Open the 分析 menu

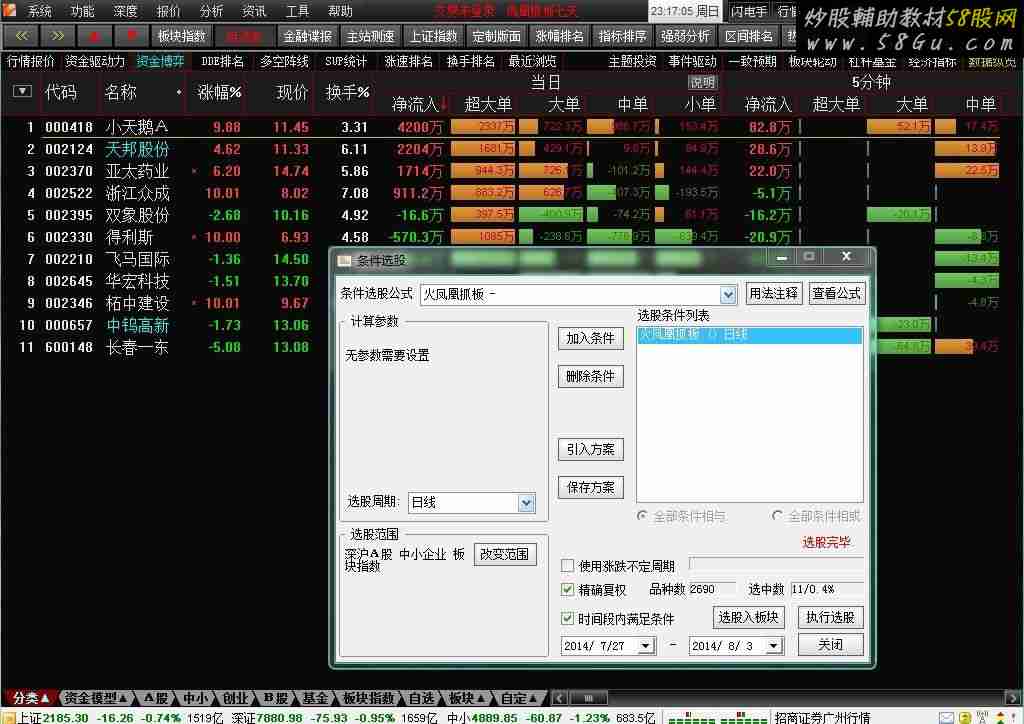[x=211, y=11]
